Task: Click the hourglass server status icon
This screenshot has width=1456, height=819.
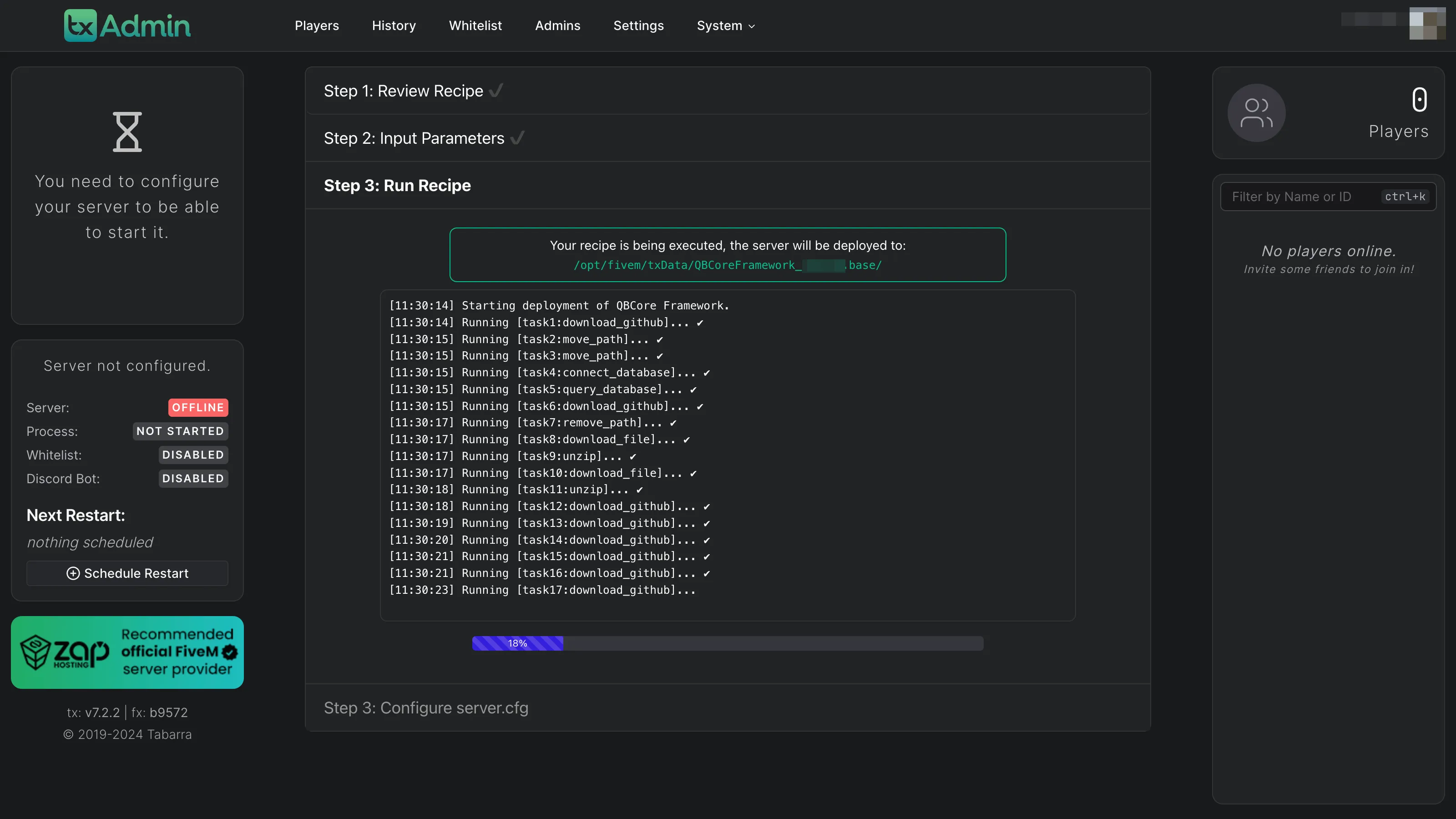Action: (127, 131)
